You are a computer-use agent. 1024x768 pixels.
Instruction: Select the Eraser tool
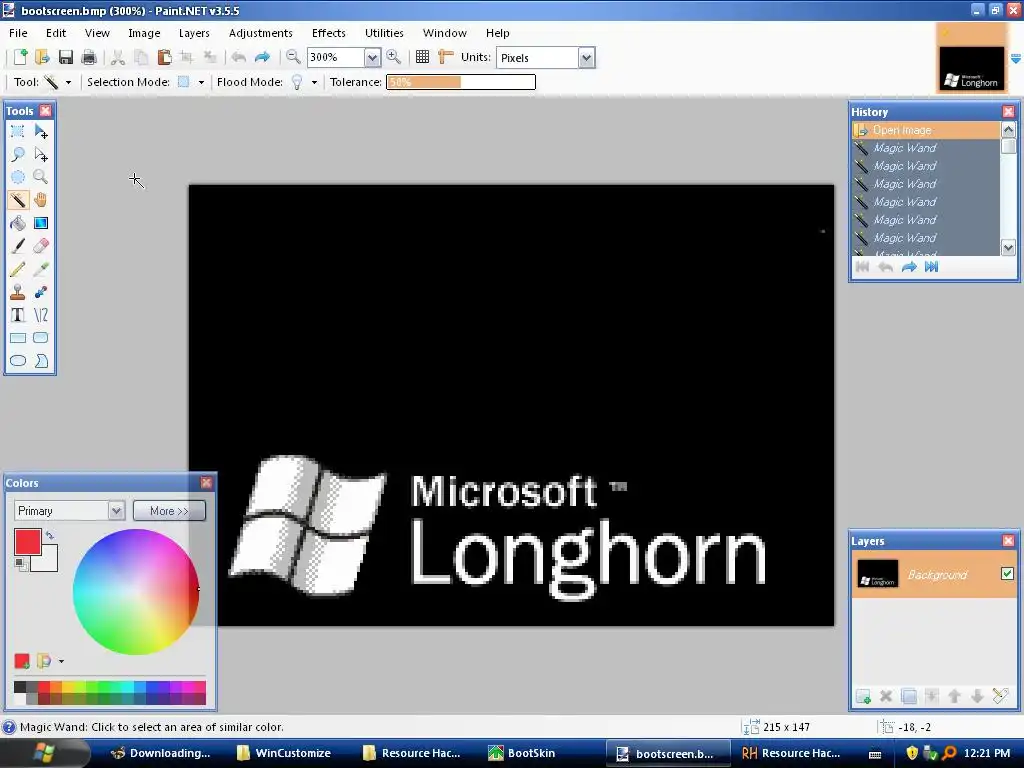40,246
